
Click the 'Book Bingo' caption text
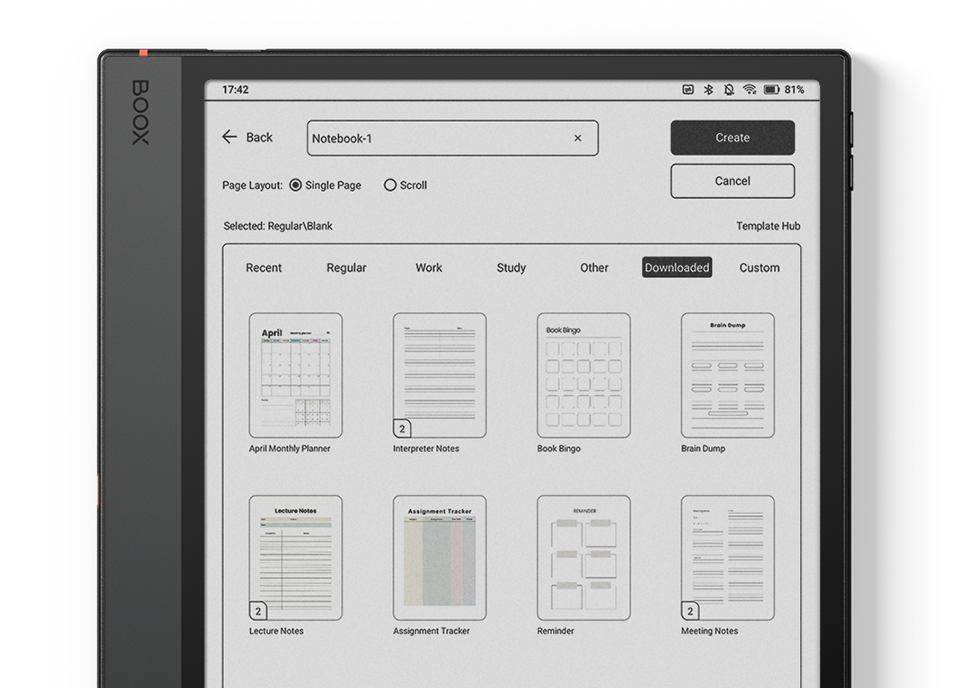pos(559,448)
